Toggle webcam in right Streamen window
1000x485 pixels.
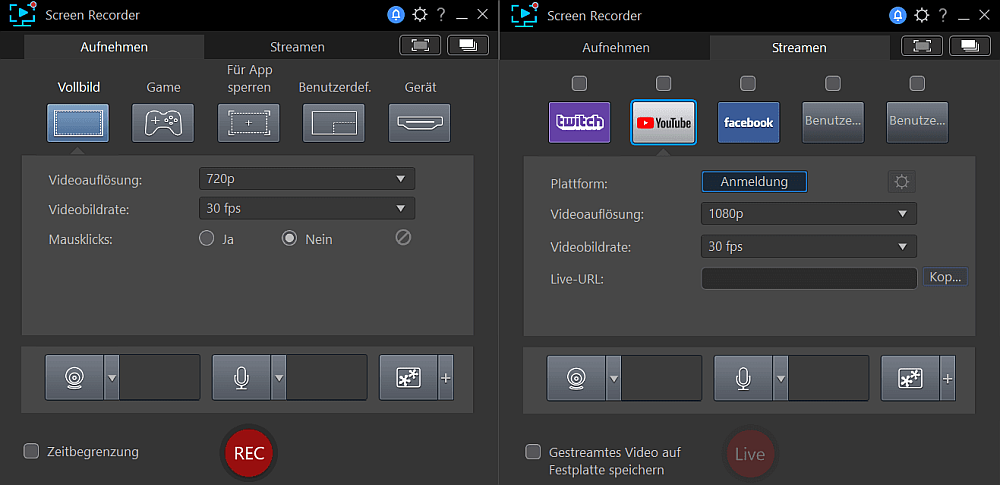576,378
